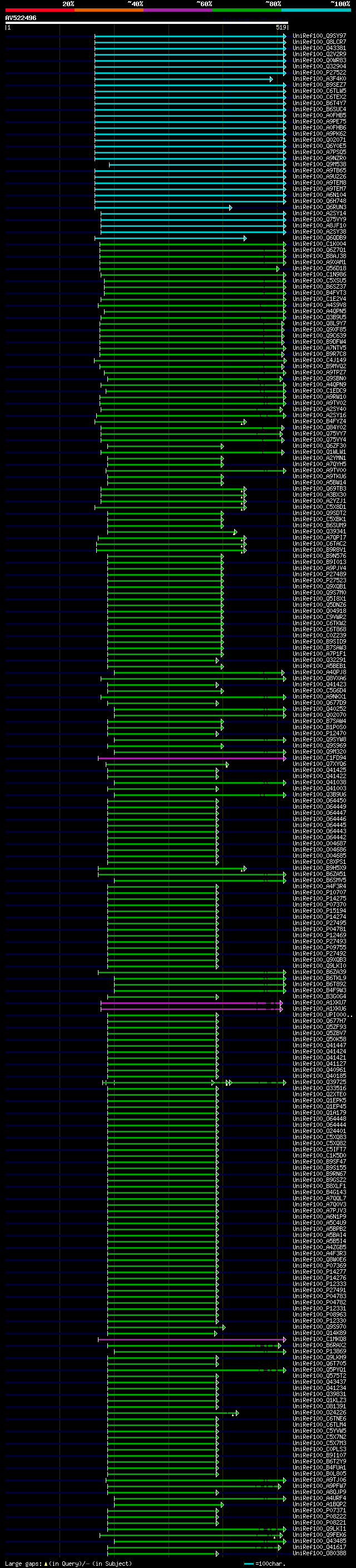Click the purple ~60% identity legend segment
Viewport: 356px width, 1568px height.
coord(177,10)
